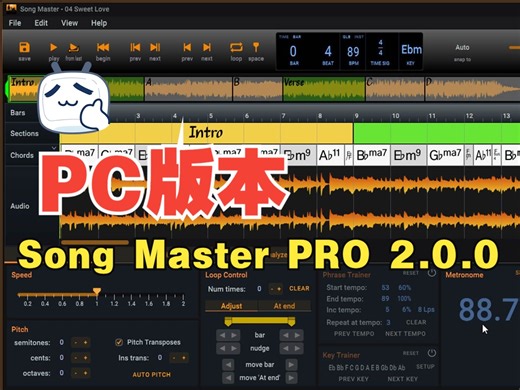Click the Ebm key display
This screenshot has height=390, width=520.
pyautogui.click(x=411, y=50)
